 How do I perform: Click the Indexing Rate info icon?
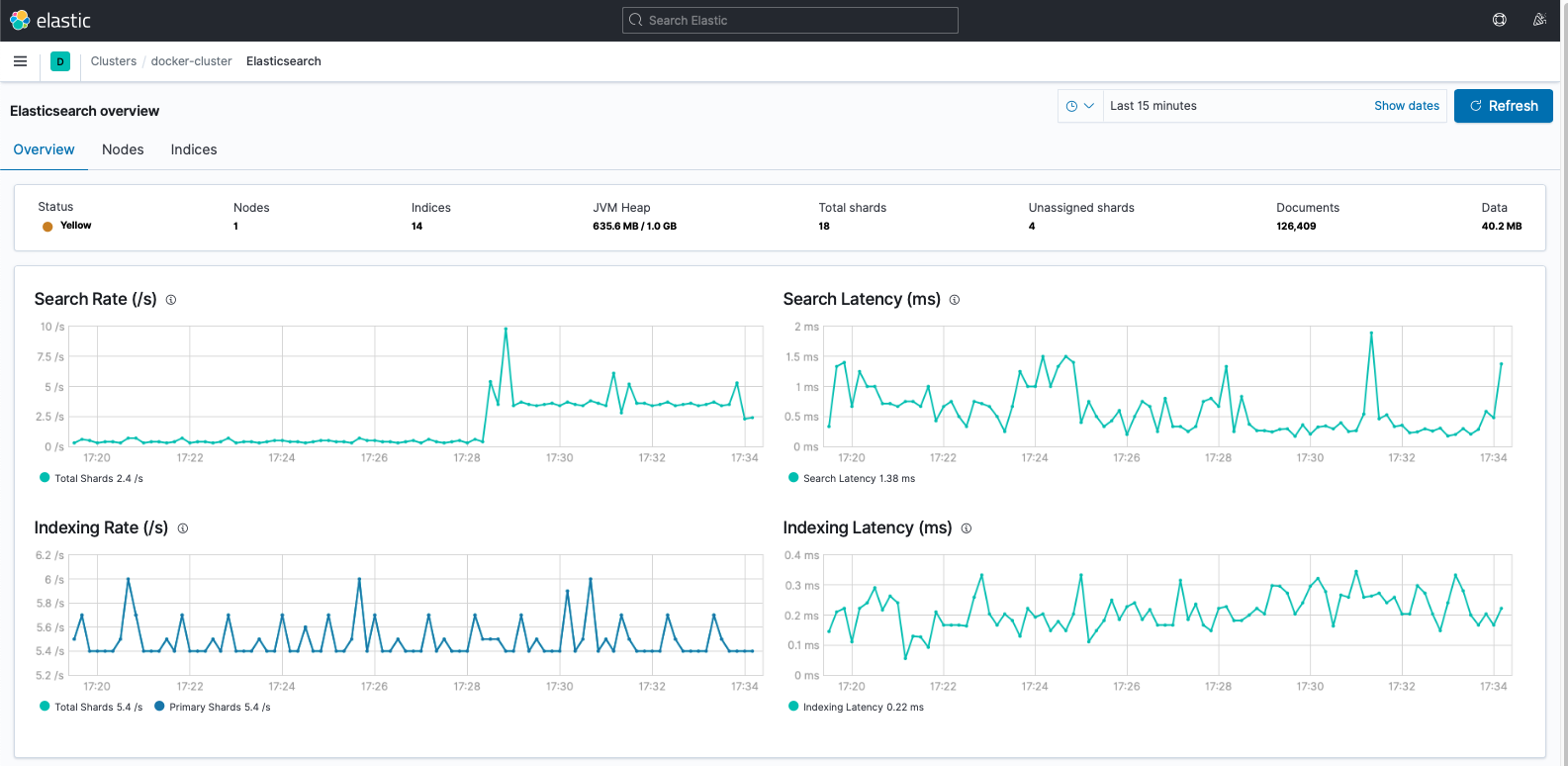click(x=183, y=528)
